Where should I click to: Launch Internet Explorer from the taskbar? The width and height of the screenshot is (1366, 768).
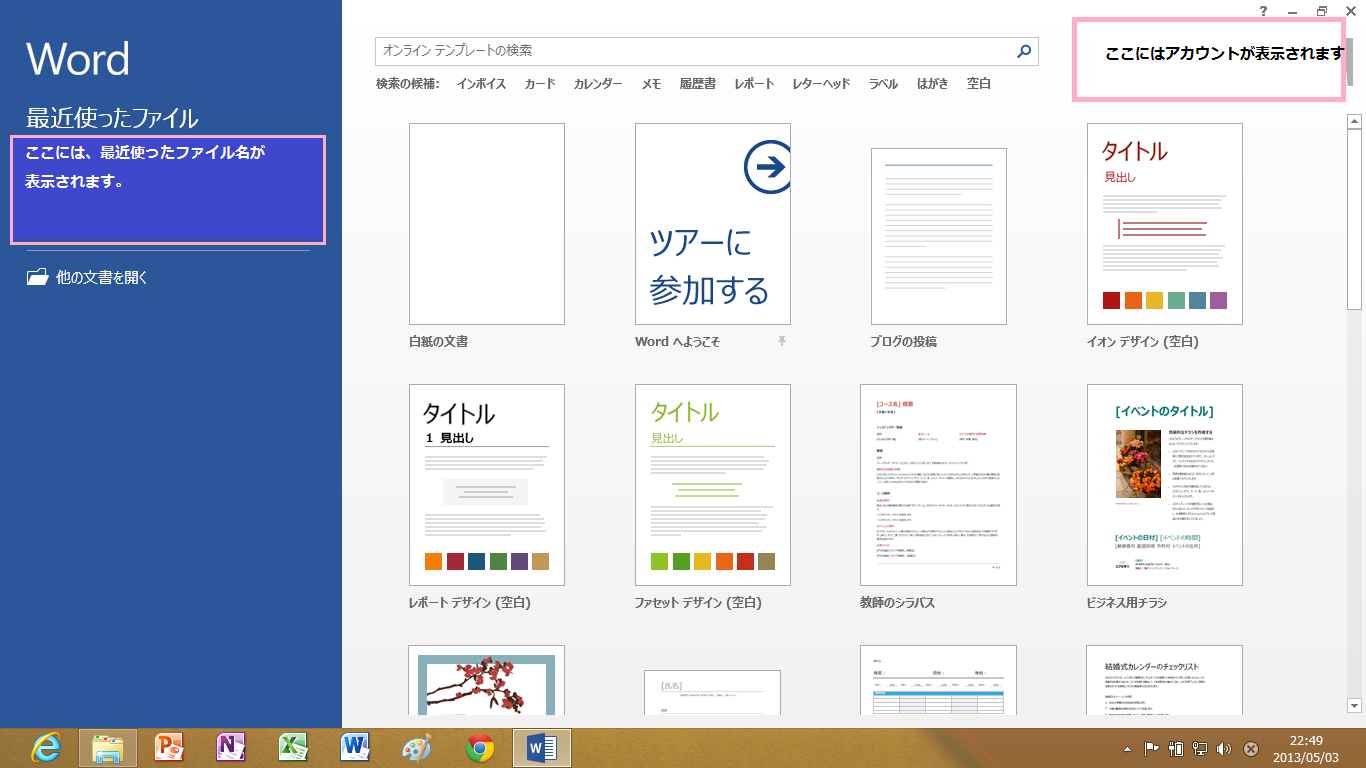tap(46, 748)
